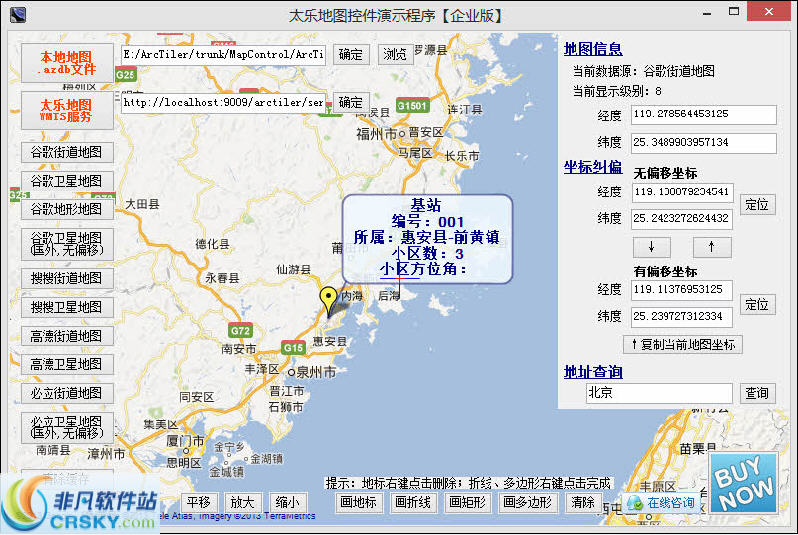The image size is (798, 535).
Task: Click the app icon in title bar
Action: click(x=18, y=14)
